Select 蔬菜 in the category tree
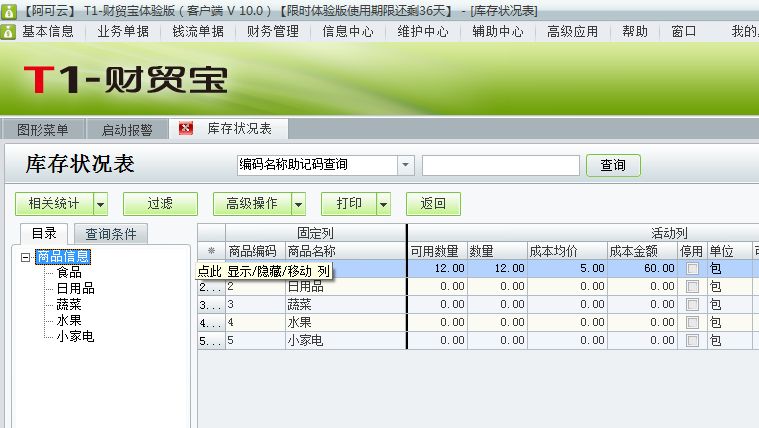 click(x=69, y=305)
